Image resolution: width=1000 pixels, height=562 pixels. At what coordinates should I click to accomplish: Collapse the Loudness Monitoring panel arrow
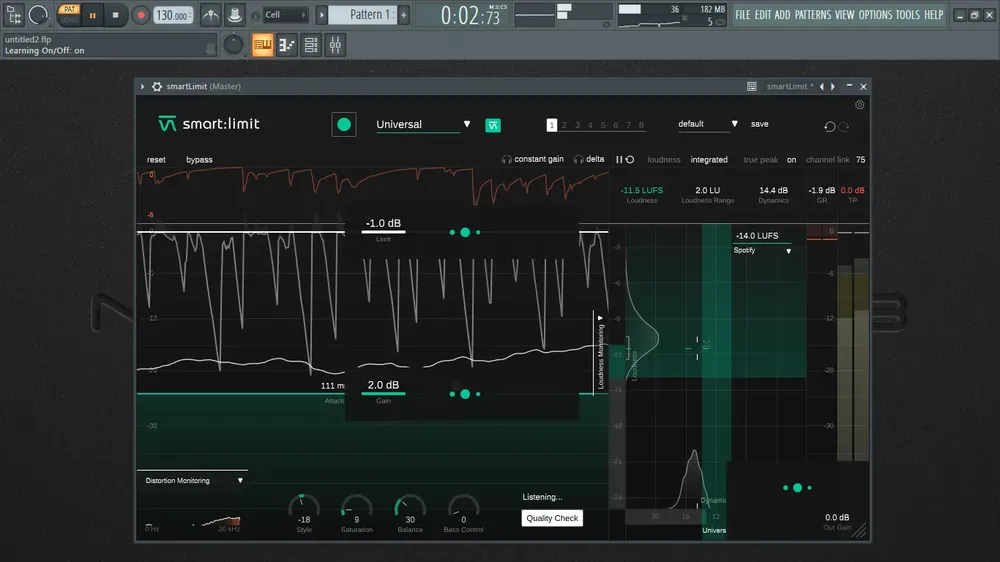(600, 318)
